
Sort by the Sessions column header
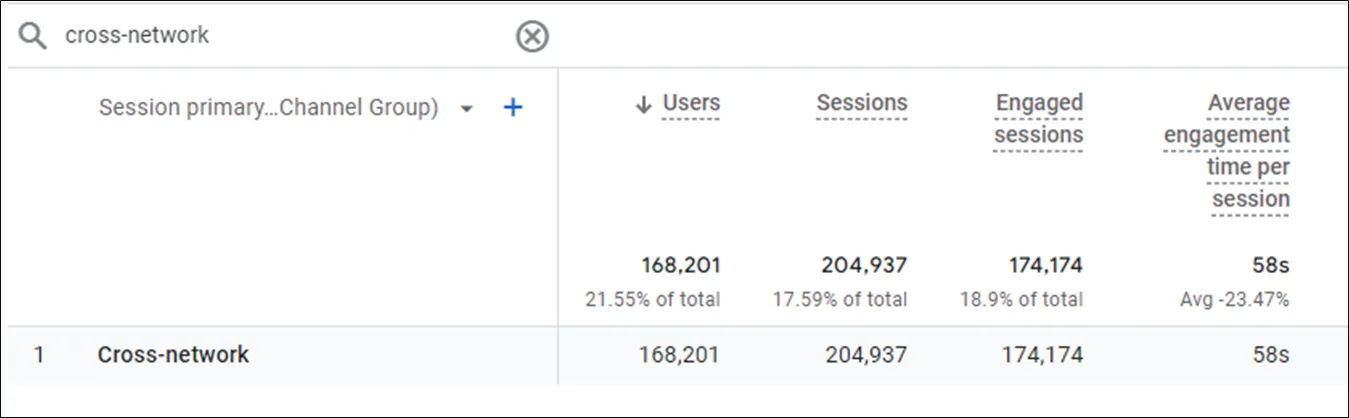click(861, 103)
